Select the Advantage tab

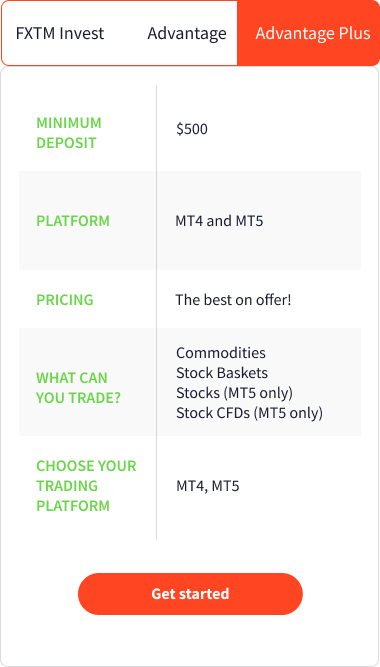187,33
